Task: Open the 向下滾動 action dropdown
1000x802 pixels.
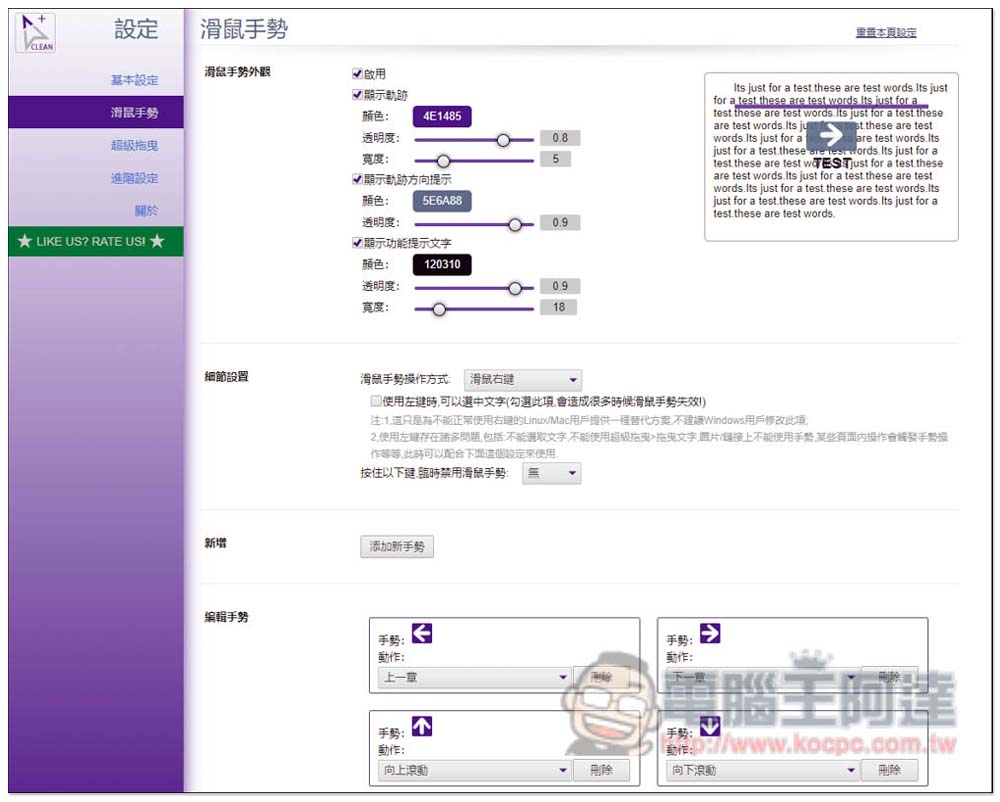Action: 763,771
